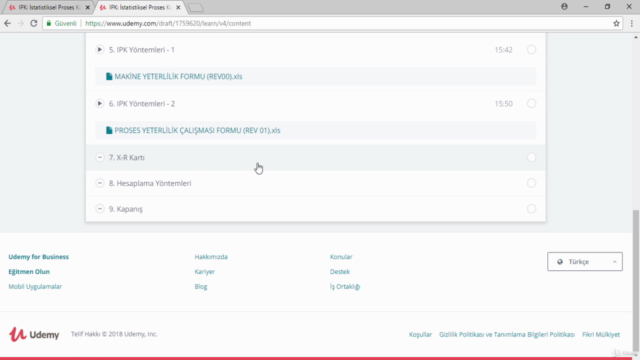Open Chrome profile user icon
This screenshot has height=360, width=640.
(564, 7)
